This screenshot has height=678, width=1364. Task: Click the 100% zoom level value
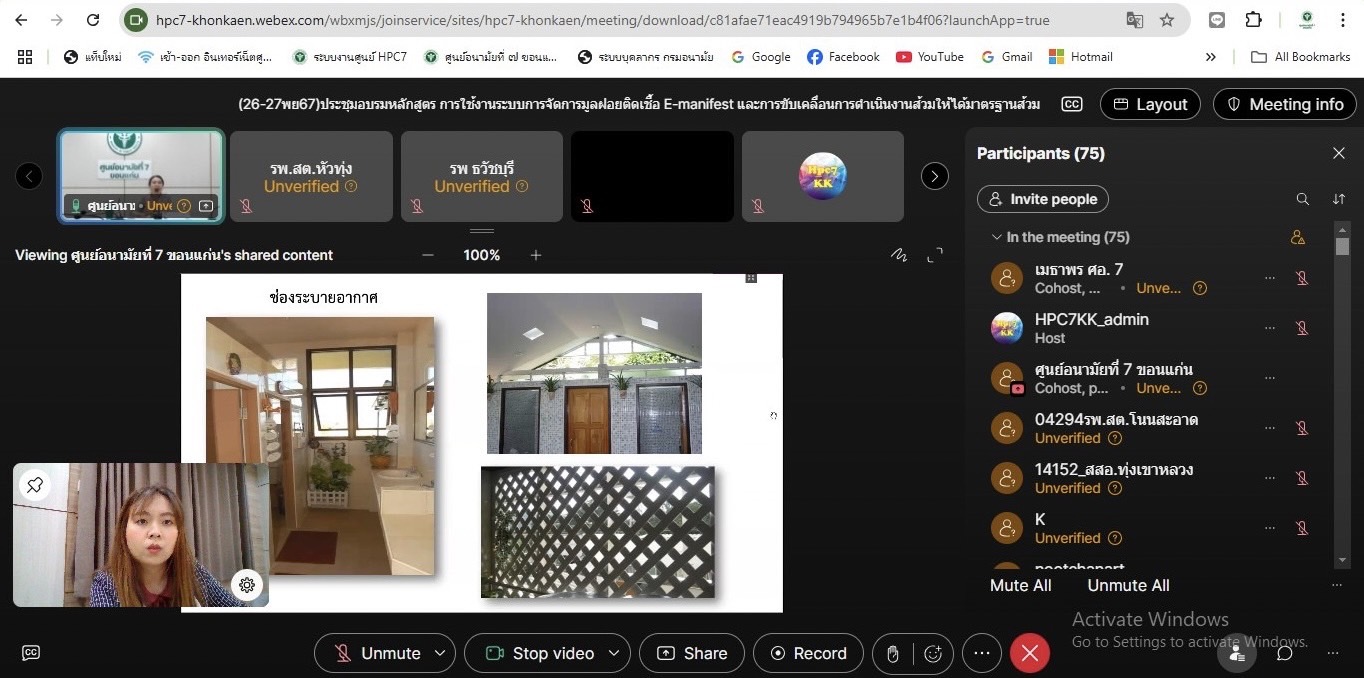click(481, 255)
